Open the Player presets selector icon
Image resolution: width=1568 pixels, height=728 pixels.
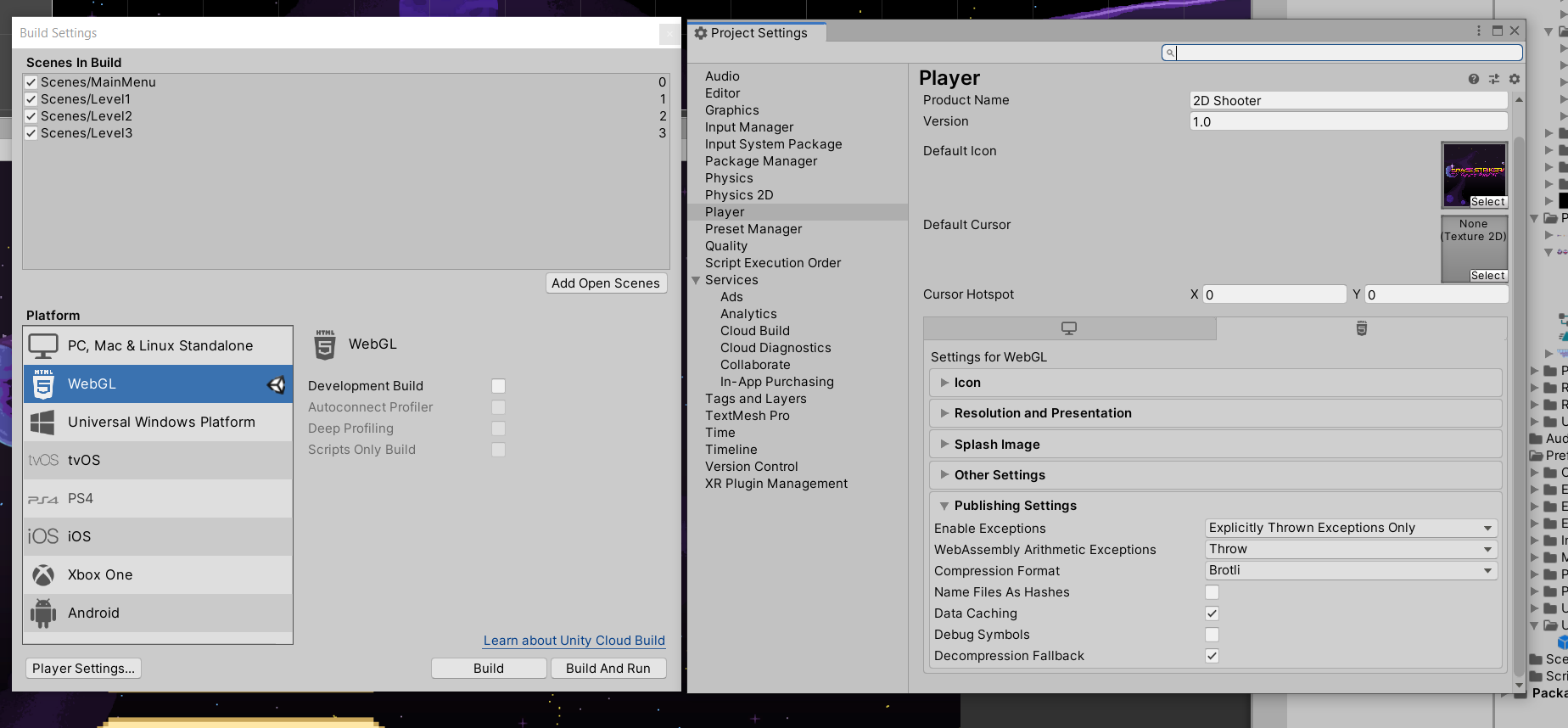click(x=1494, y=79)
